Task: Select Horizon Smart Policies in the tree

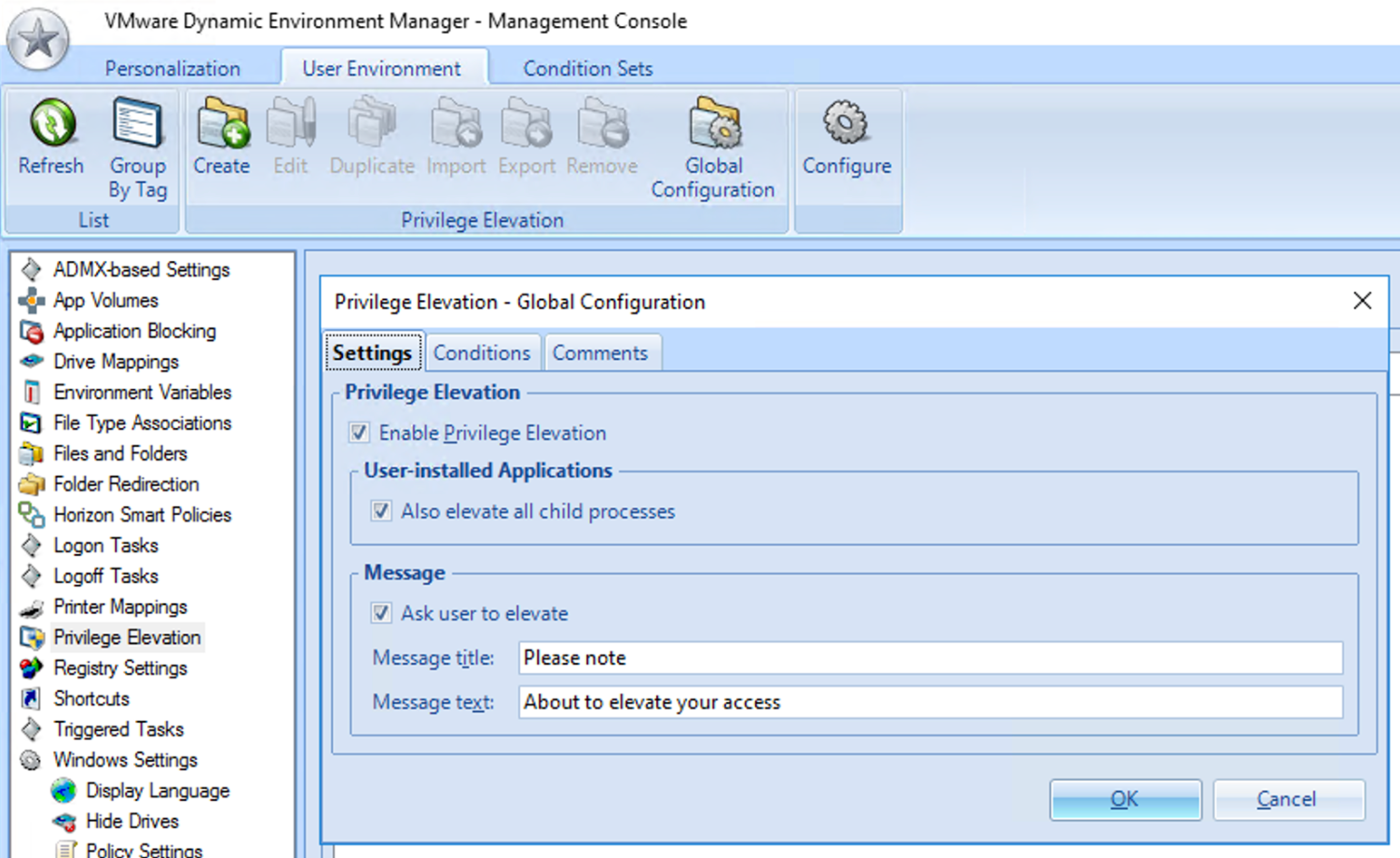Action: pyautogui.click(x=142, y=515)
